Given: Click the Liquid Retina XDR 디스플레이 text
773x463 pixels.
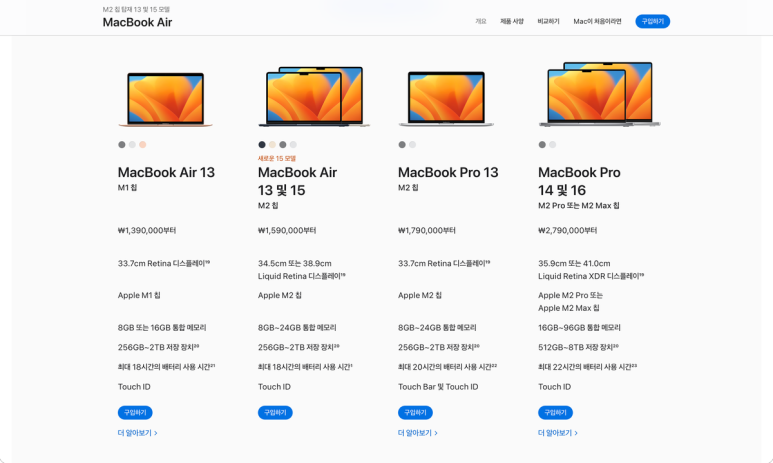Looking at the screenshot, I should 591,276.
